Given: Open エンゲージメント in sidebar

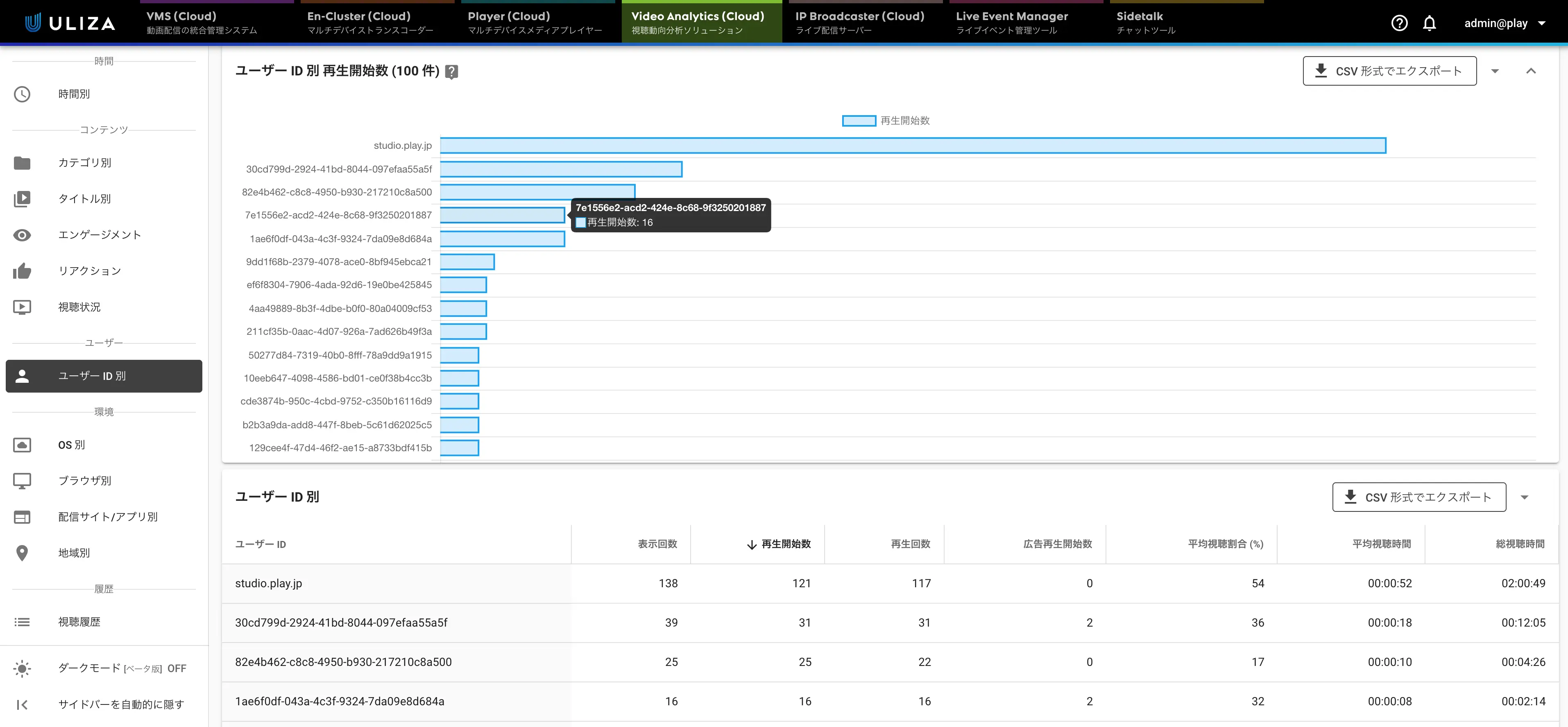Looking at the screenshot, I should pos(104,235).
